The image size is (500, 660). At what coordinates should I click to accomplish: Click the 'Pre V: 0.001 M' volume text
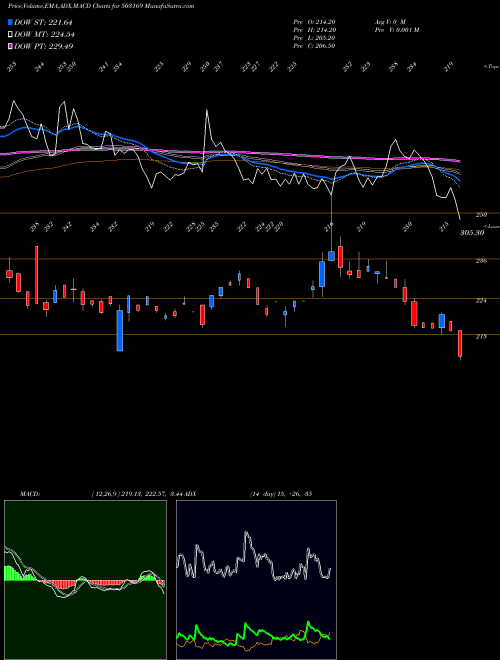click(397, 30)
